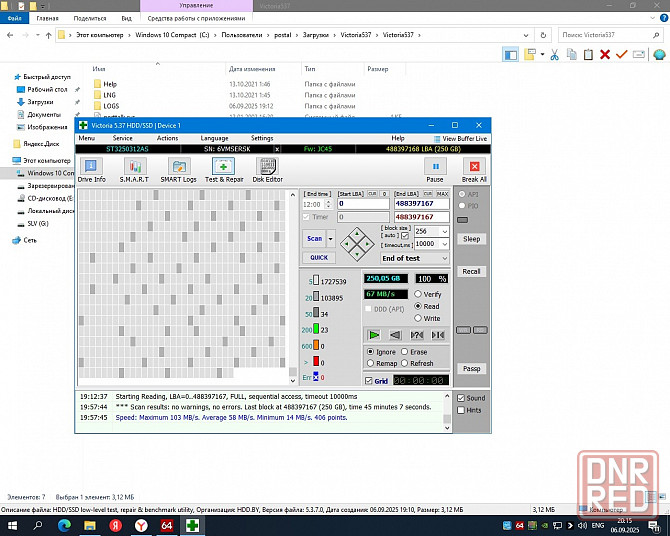Click the green play scan button
Image resolution: width=670 pixels, height=536 pixels.
point(374,335)
